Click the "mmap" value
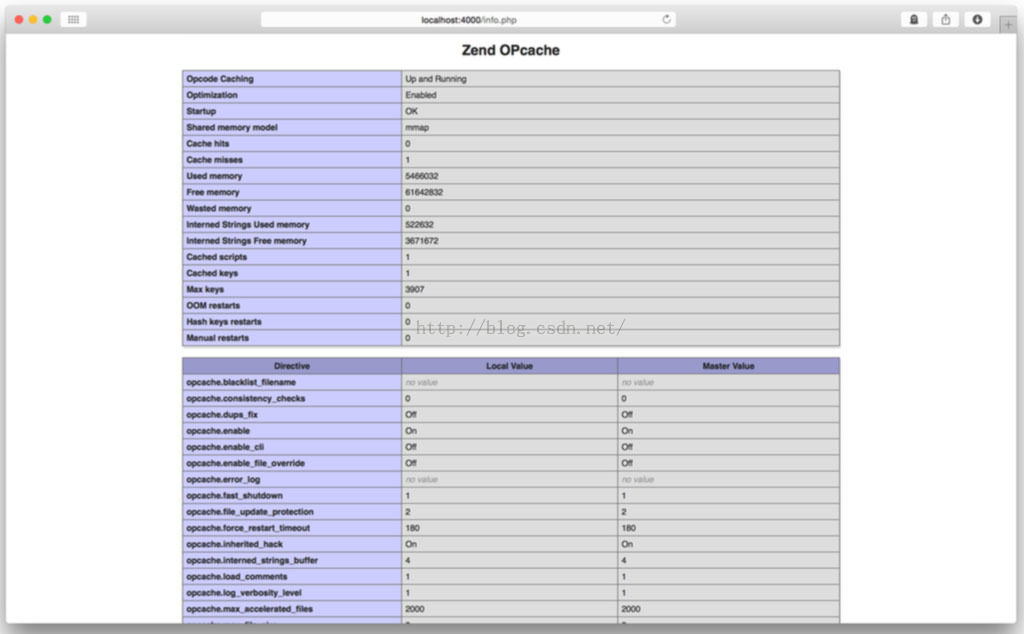Image resolution: width=1024 pixels, height=634 pixels. (417, 128)
